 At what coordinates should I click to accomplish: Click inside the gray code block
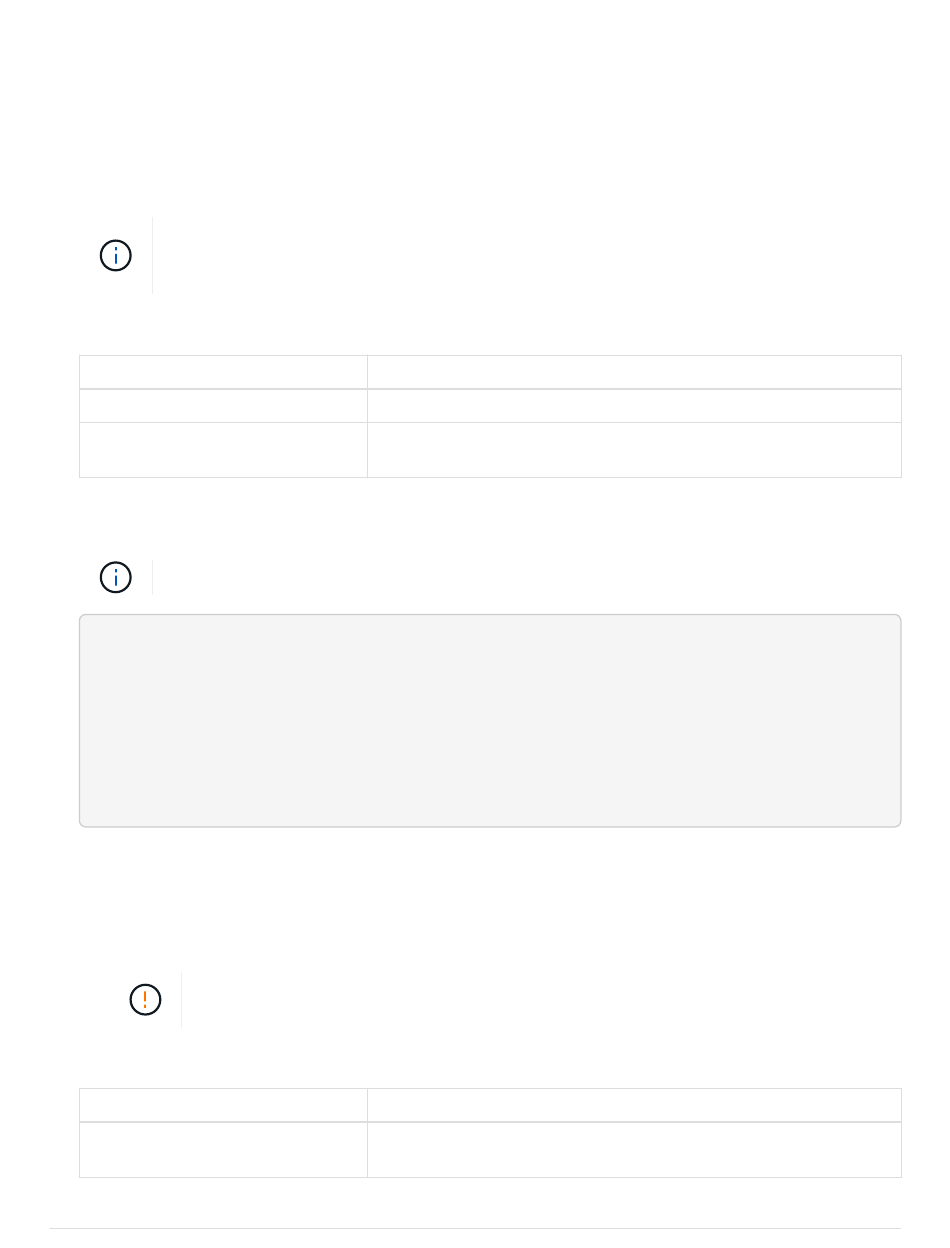click(x=490, y=721)
